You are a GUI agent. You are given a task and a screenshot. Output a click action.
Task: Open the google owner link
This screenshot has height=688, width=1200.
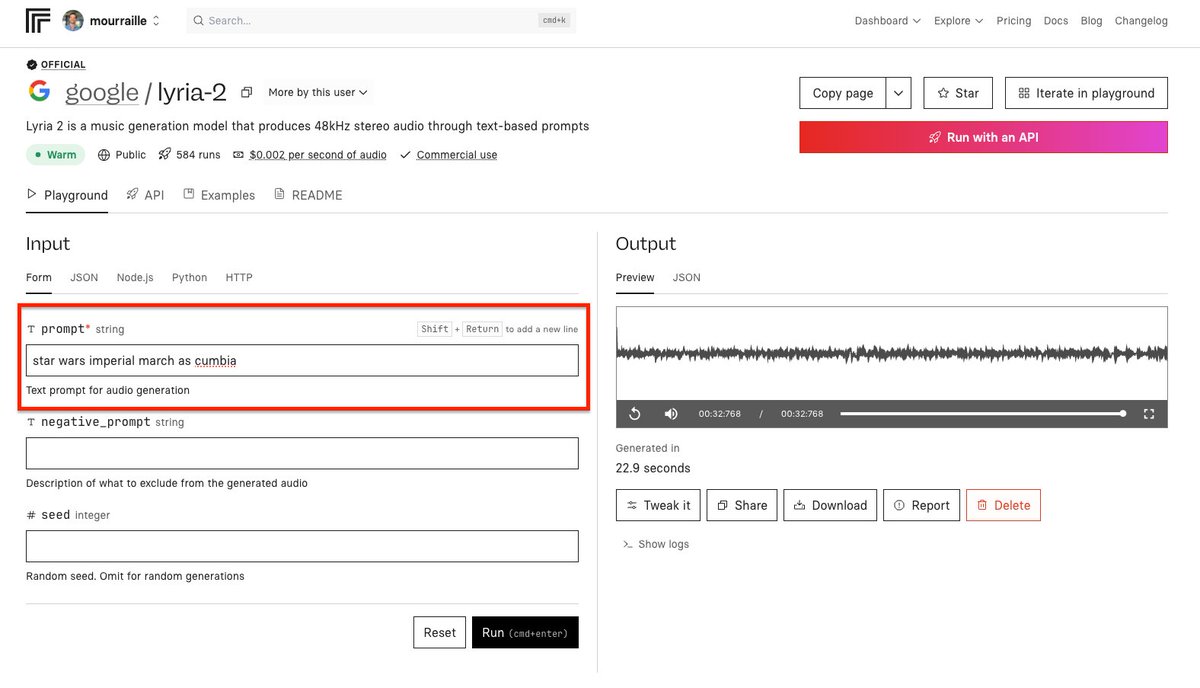102,93
